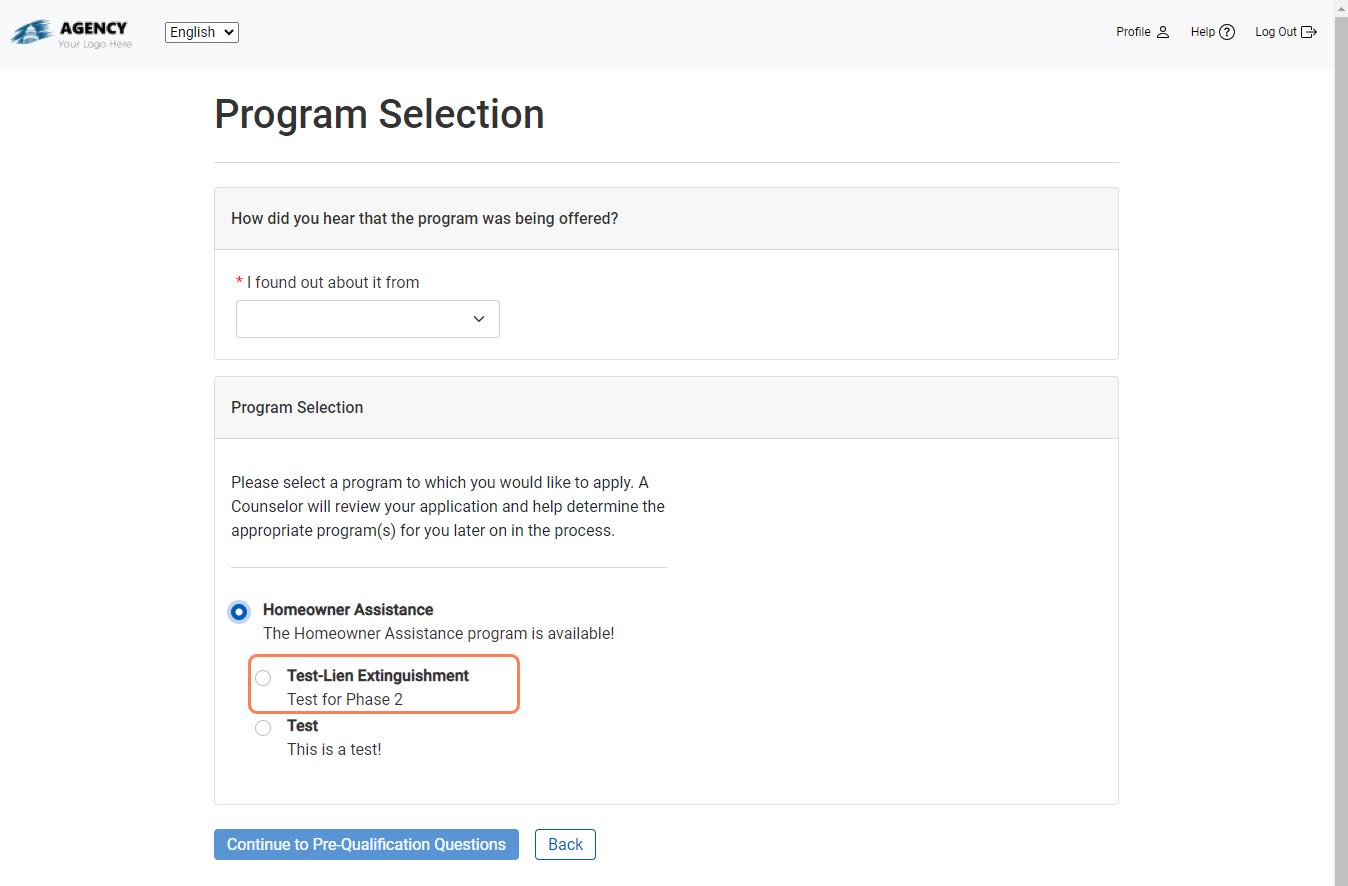Click the chevron arrow in referral dropdown
The width and height of the screenshot is (1348, 886).
(x=479, y=319)
